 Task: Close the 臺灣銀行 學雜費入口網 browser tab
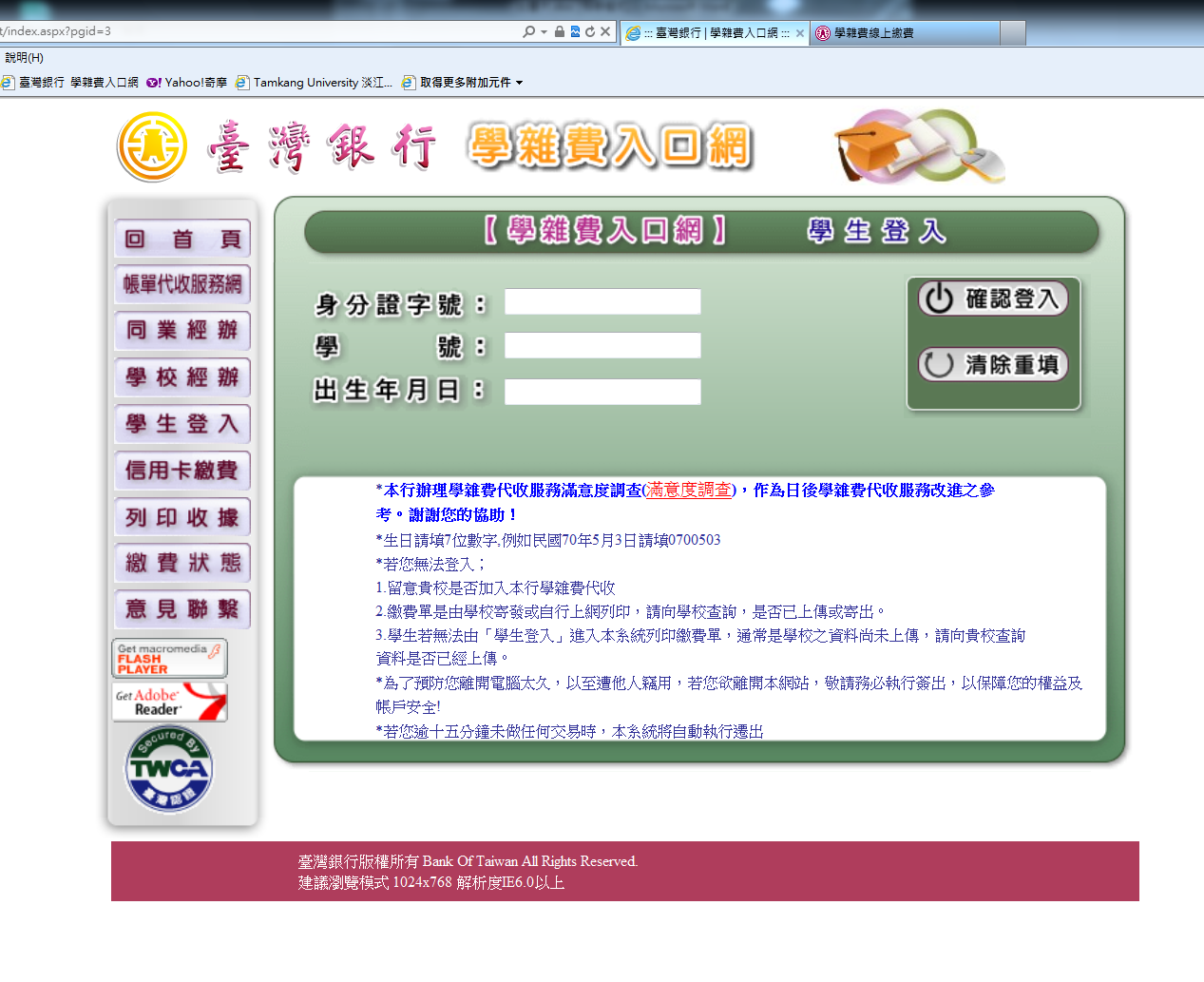[800, 33]
